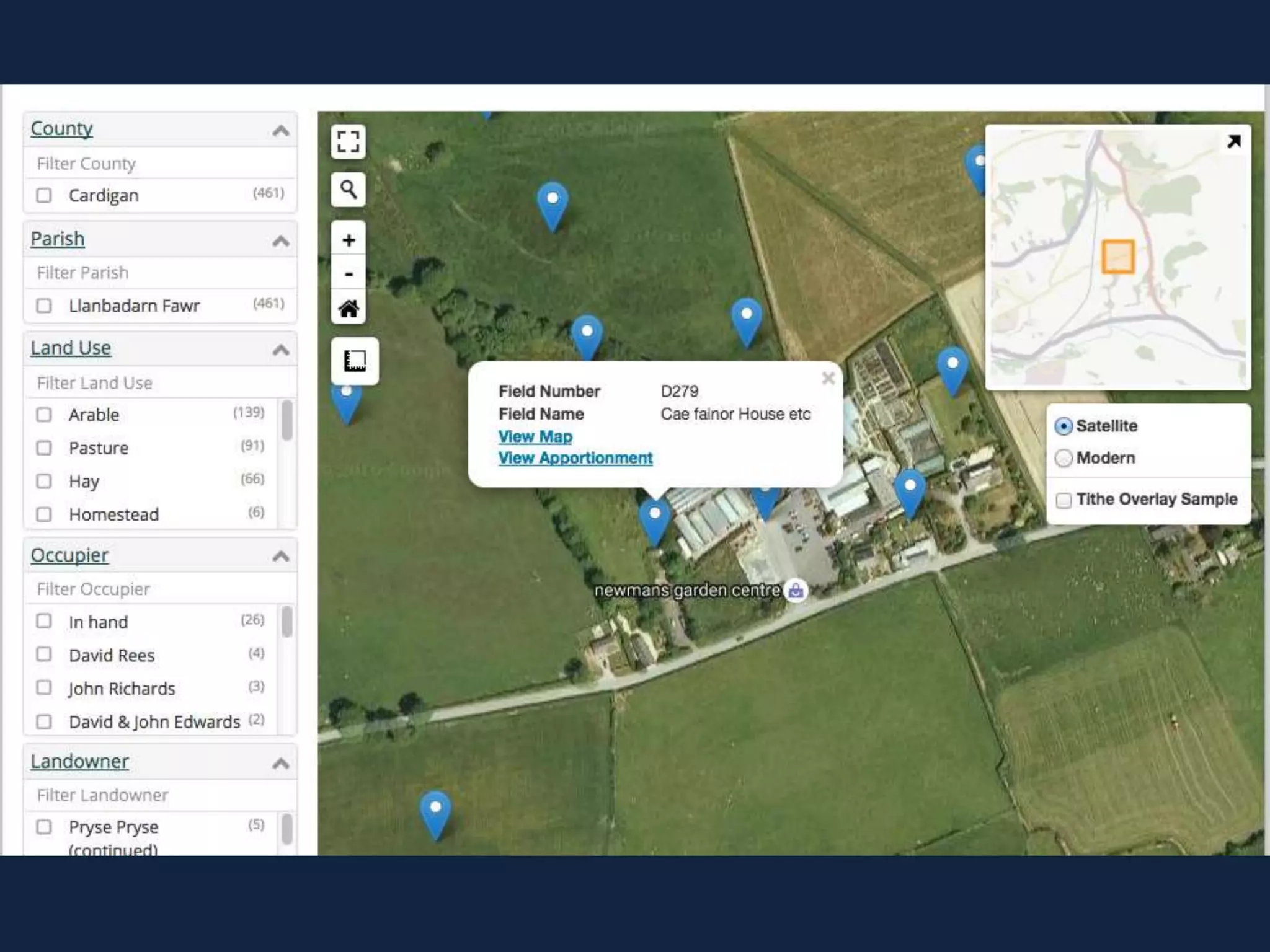1270x952 pixels.
Task: Close the field info popup
Action: click(828, 378)
